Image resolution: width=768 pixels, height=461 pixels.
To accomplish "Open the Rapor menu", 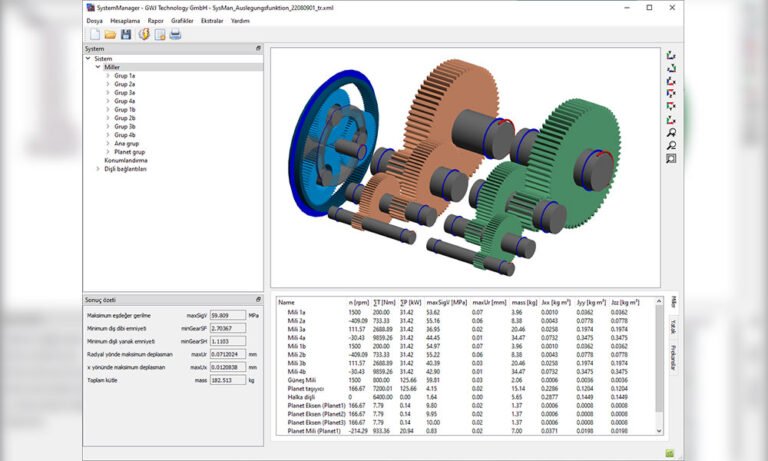I will tap(156, 21).
